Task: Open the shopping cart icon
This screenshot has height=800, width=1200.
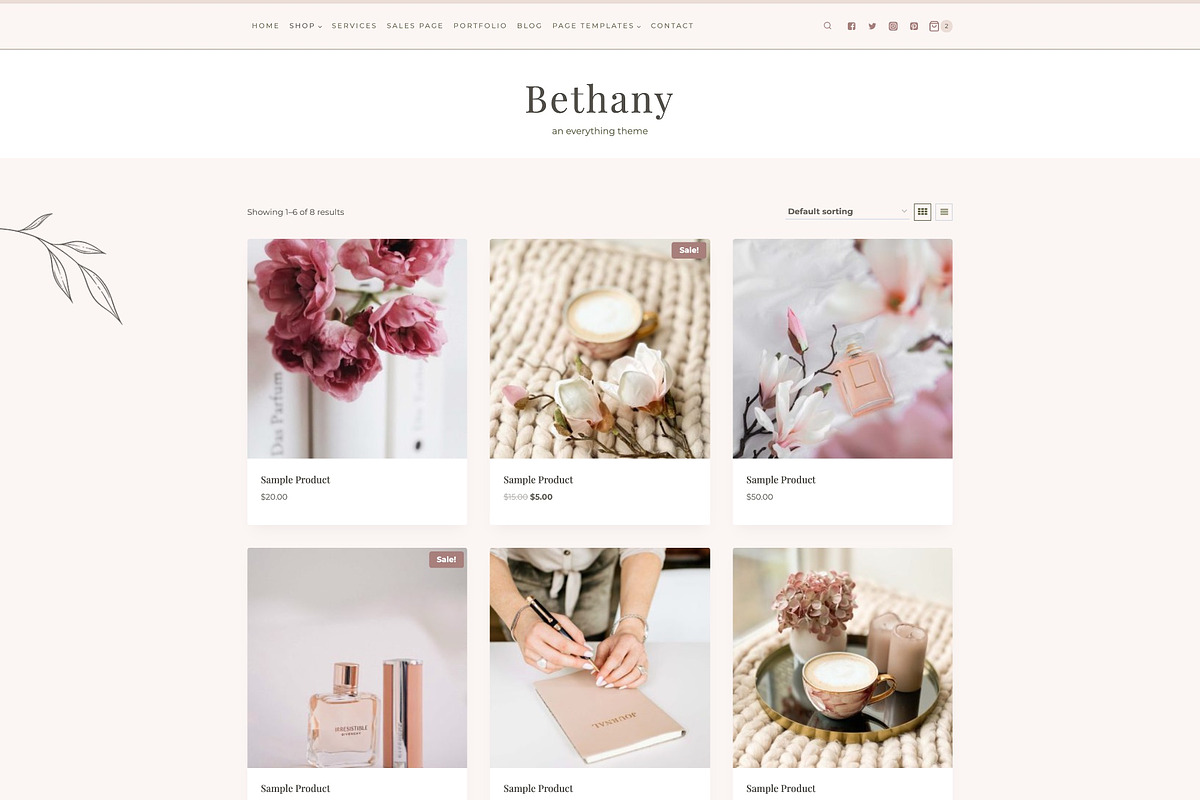Action: click(x=934, y=26)
